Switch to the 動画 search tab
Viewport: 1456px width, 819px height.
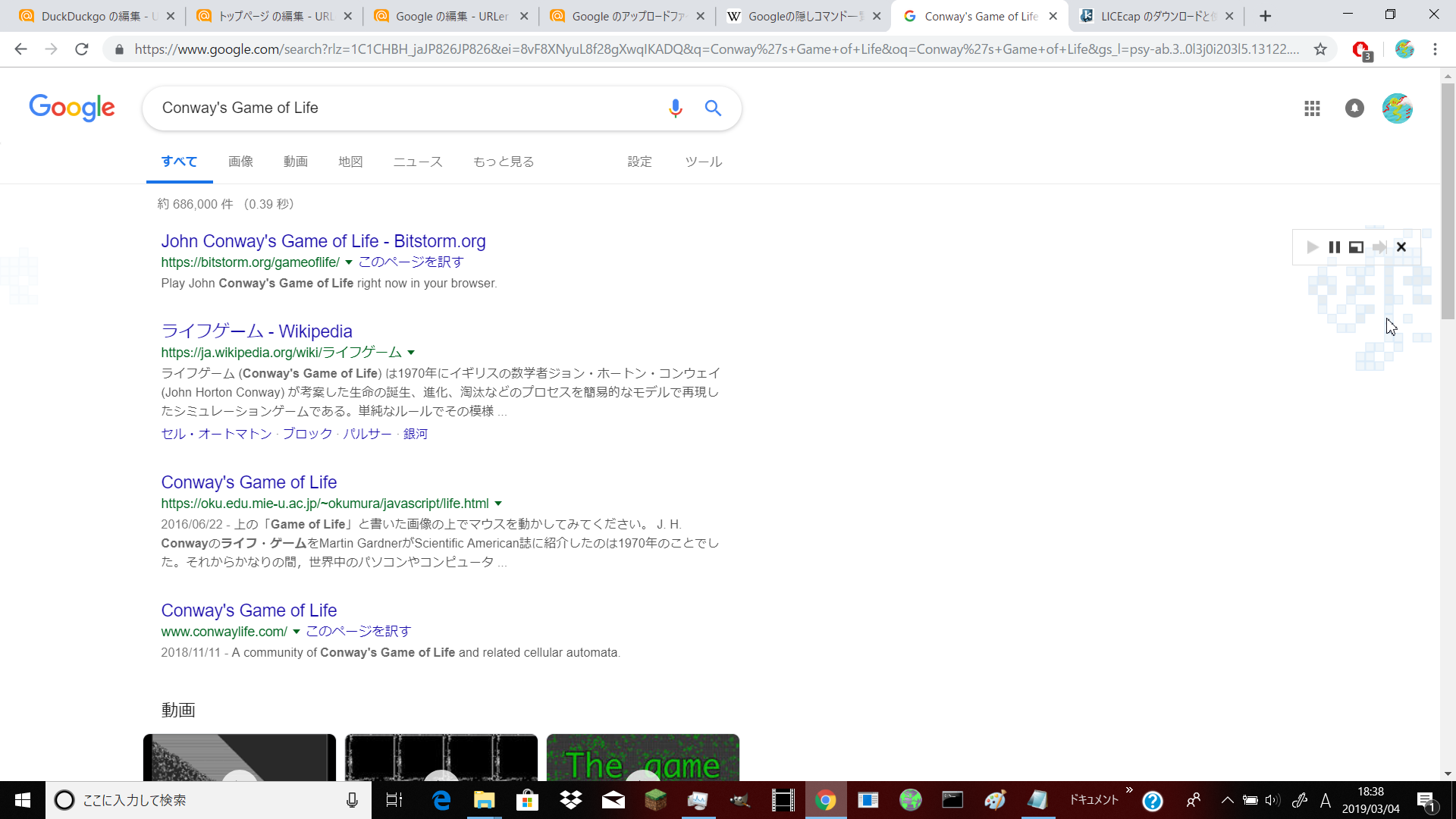(296, 162)
